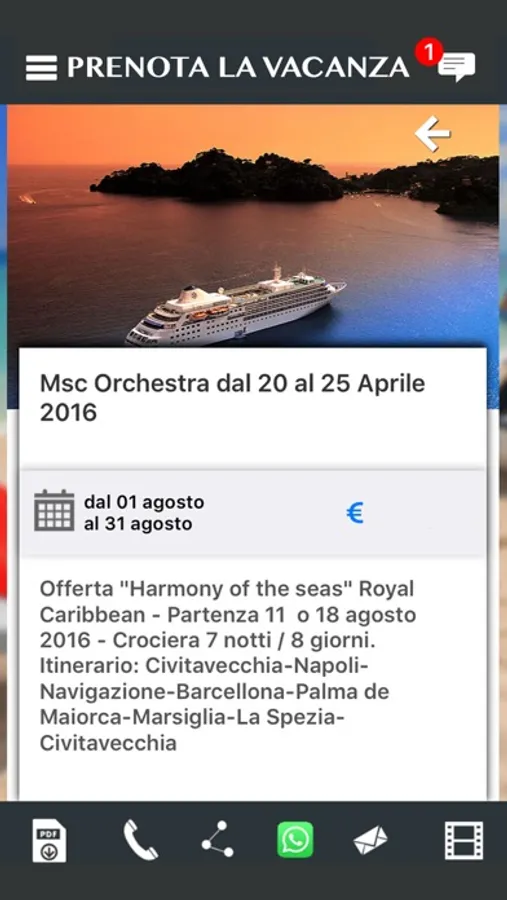Select the Msc Orchestra offer title
Viewport: 507px width, 900px height.
coord(233,398)
